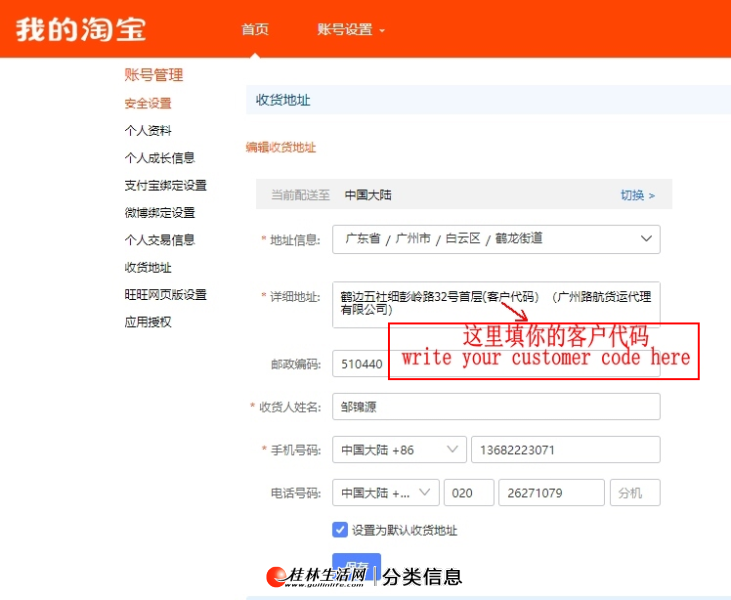Image resolution: width=731 pixels, height=600 pixels.
Task: Open 个人成长信息 sidebar link
Action: (159, 158)
